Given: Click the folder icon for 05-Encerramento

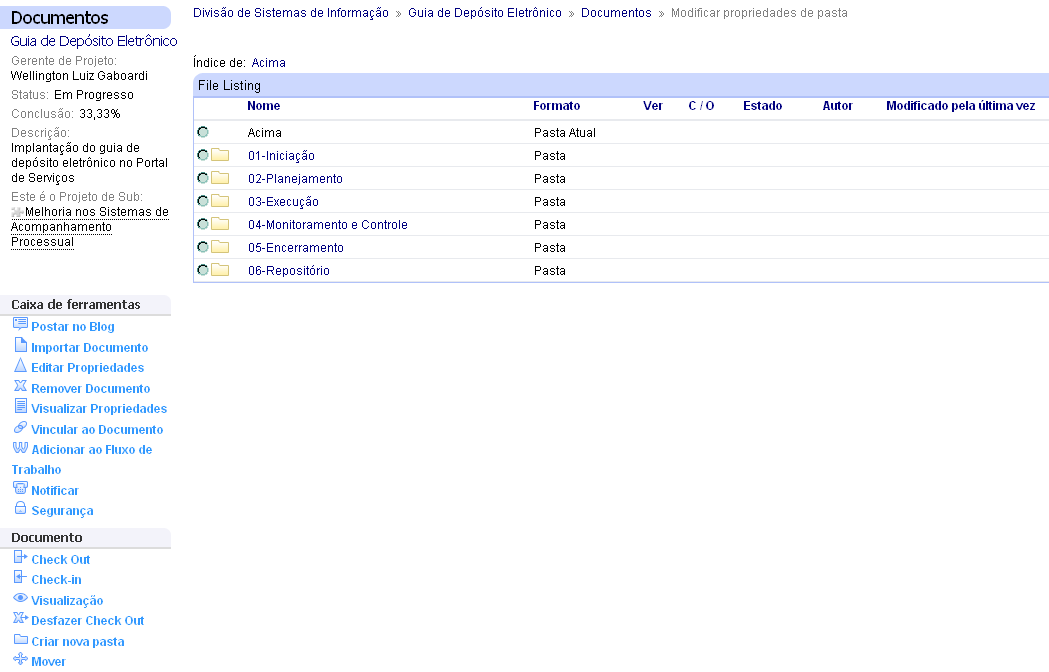Looking at the screenshot, I should pos(220,247).
